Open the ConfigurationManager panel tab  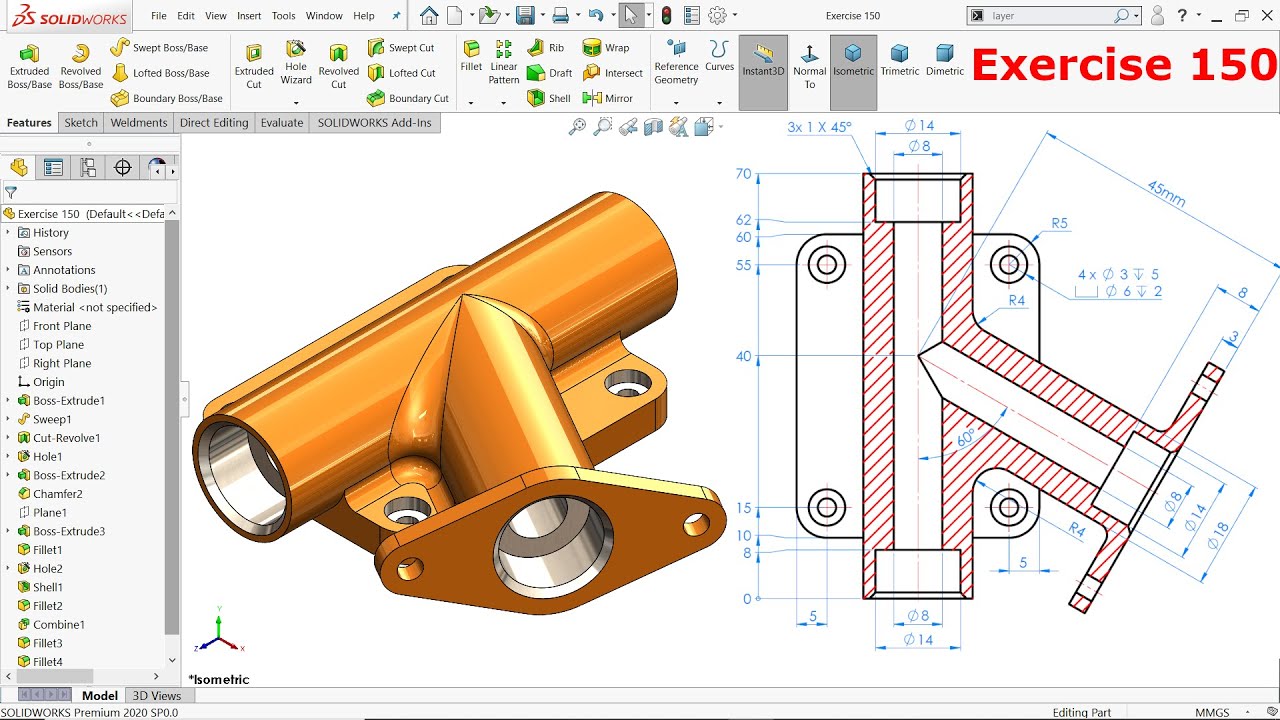88,168
